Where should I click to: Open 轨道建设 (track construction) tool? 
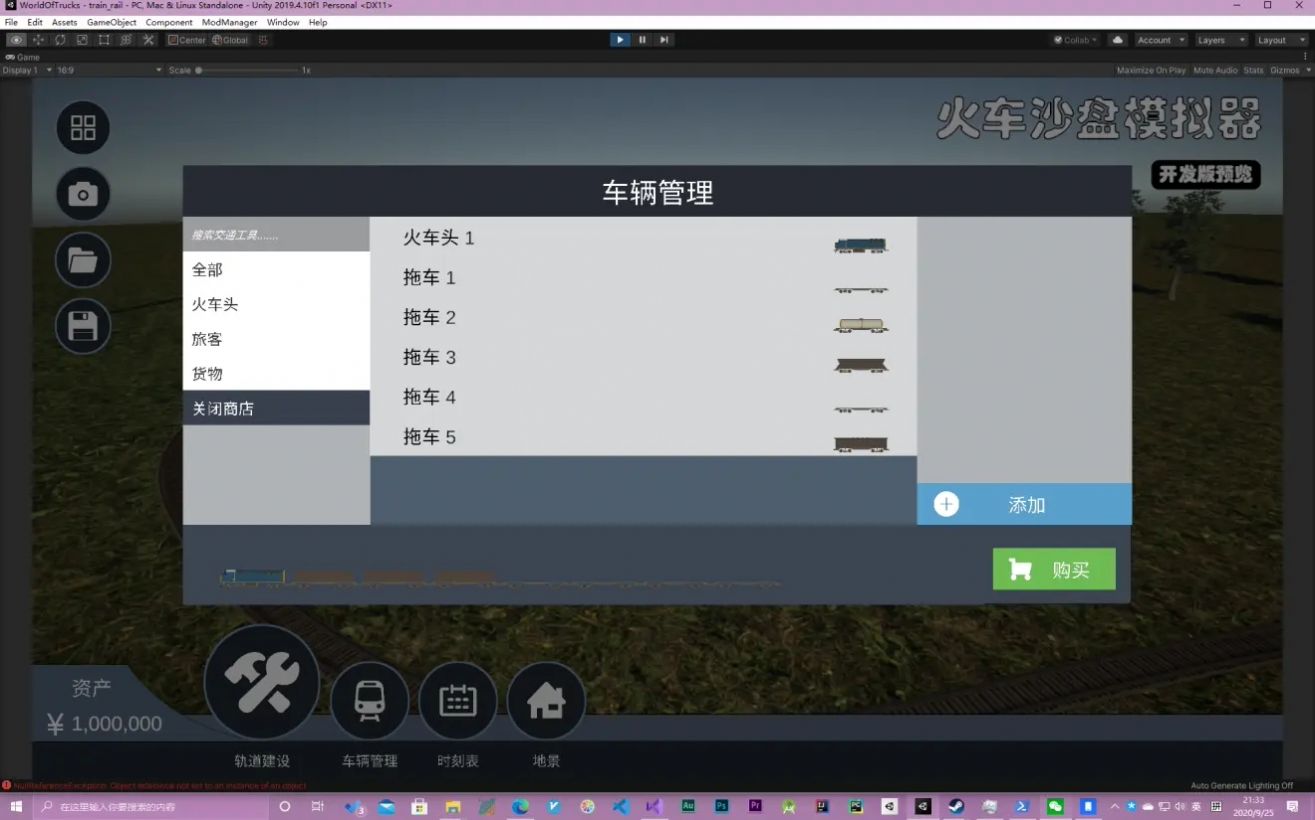pos(261,681)
